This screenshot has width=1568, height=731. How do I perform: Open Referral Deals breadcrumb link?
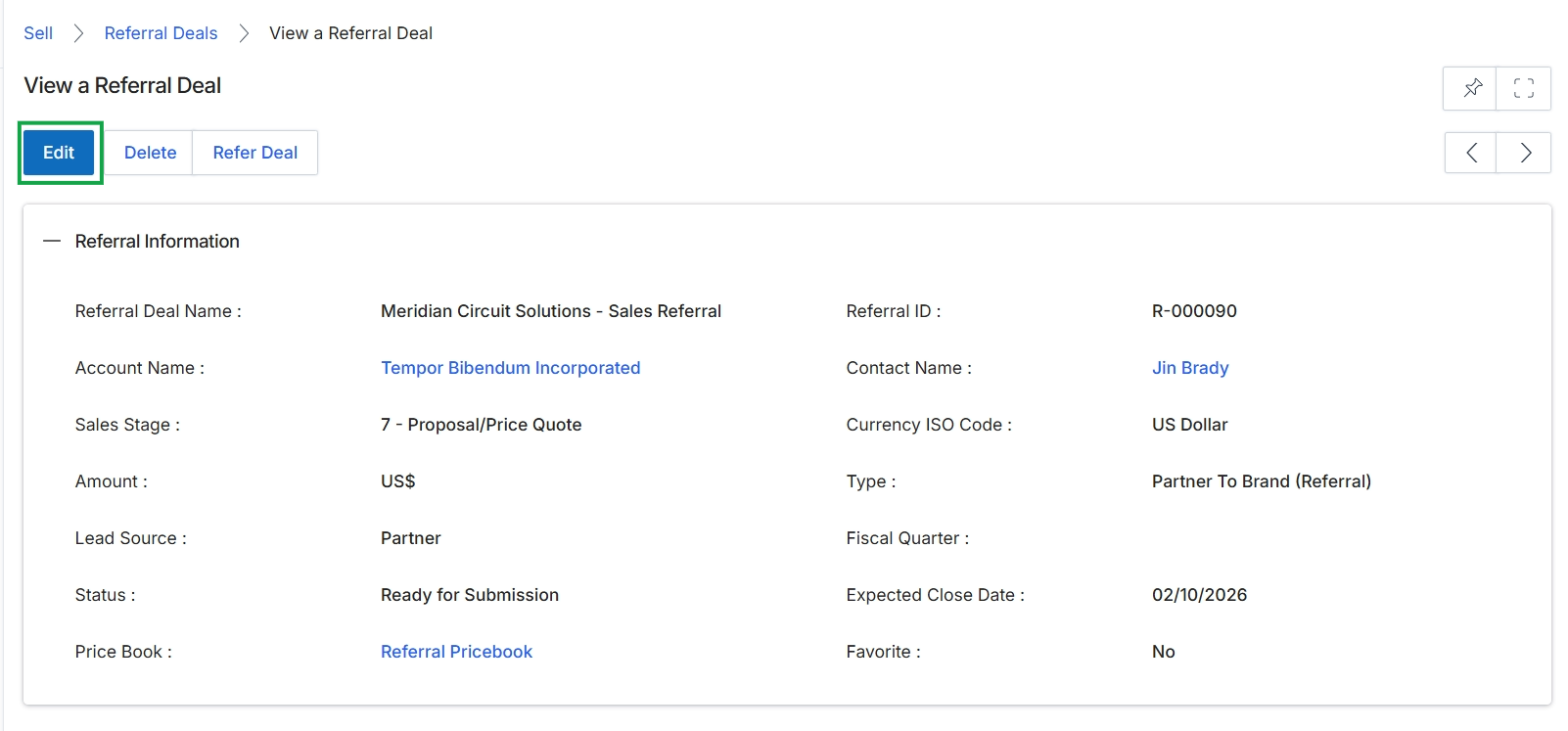click(161, 33)
